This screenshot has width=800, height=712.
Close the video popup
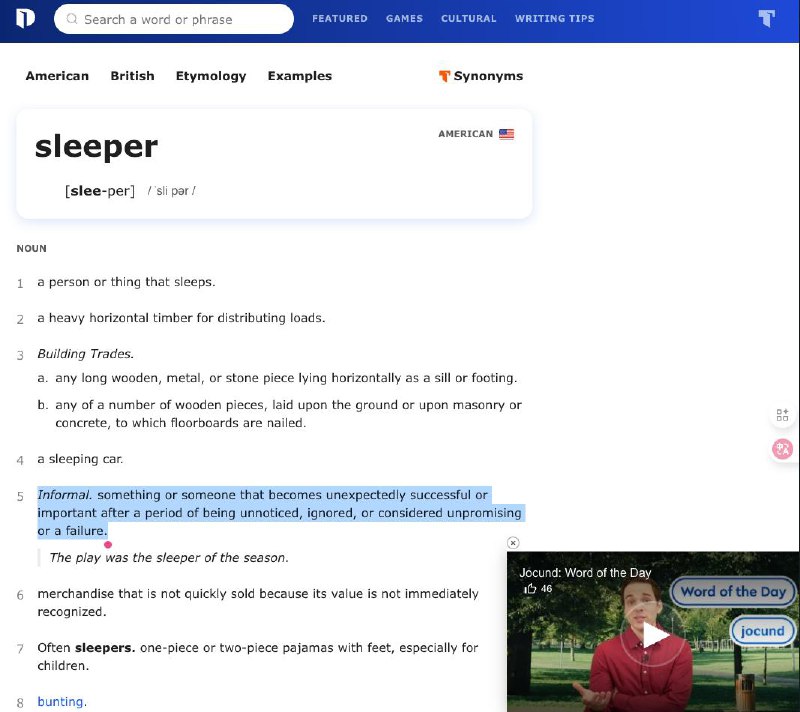[513, 542]
